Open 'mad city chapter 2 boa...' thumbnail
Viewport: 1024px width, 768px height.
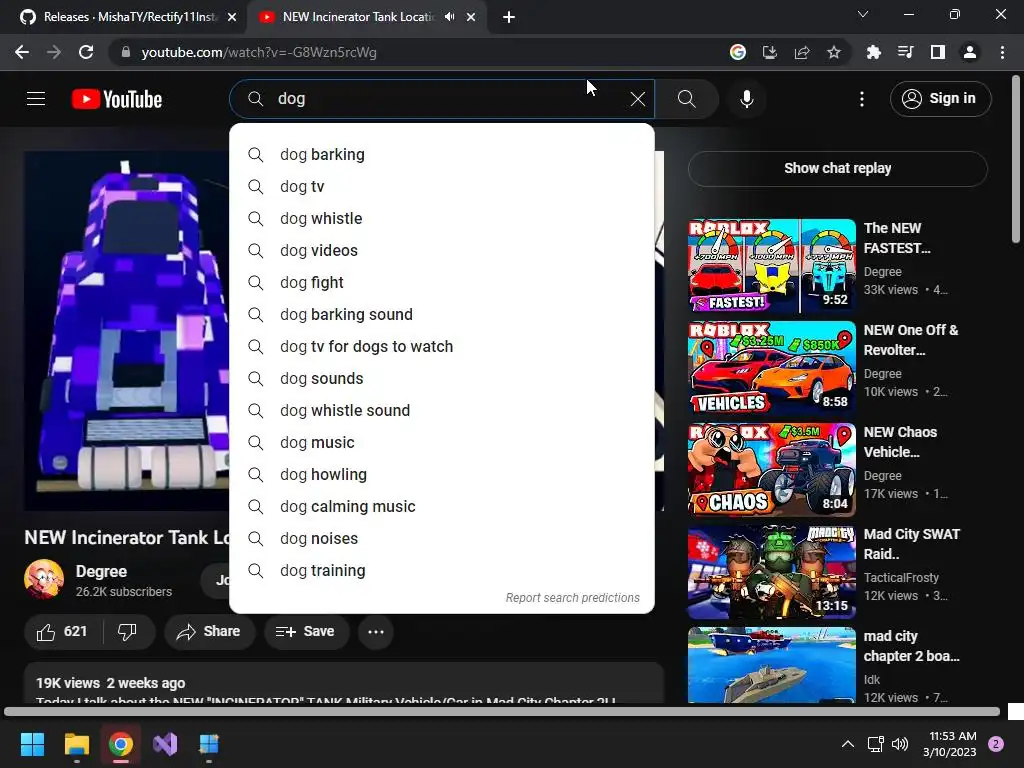click(772, 665)
